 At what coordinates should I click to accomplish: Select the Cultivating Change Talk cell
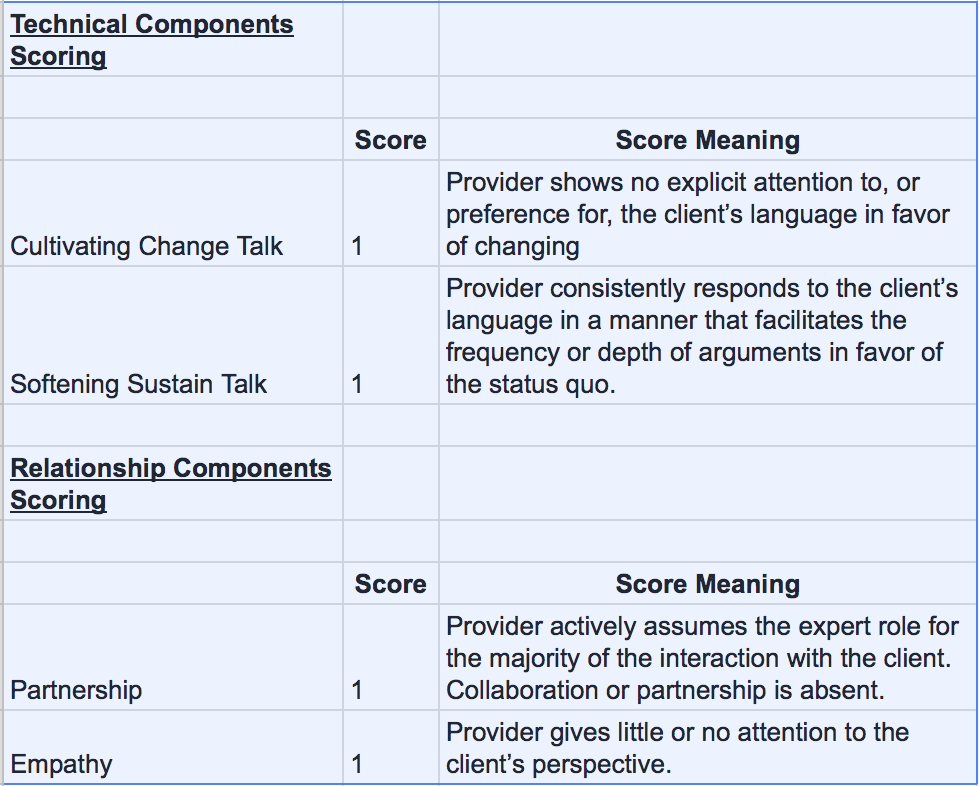click(147, 246)
